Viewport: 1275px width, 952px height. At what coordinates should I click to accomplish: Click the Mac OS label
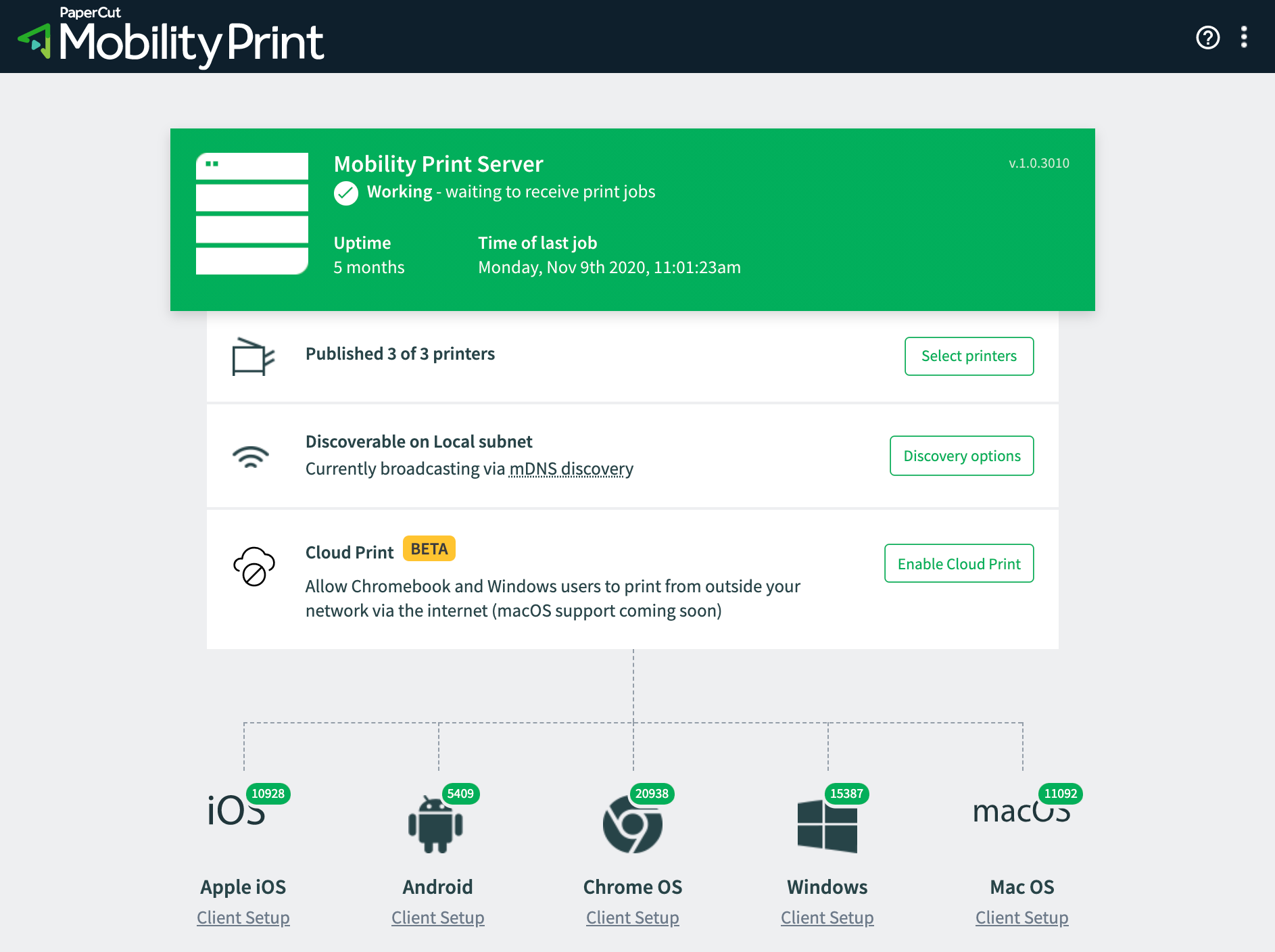(1022, 886)
